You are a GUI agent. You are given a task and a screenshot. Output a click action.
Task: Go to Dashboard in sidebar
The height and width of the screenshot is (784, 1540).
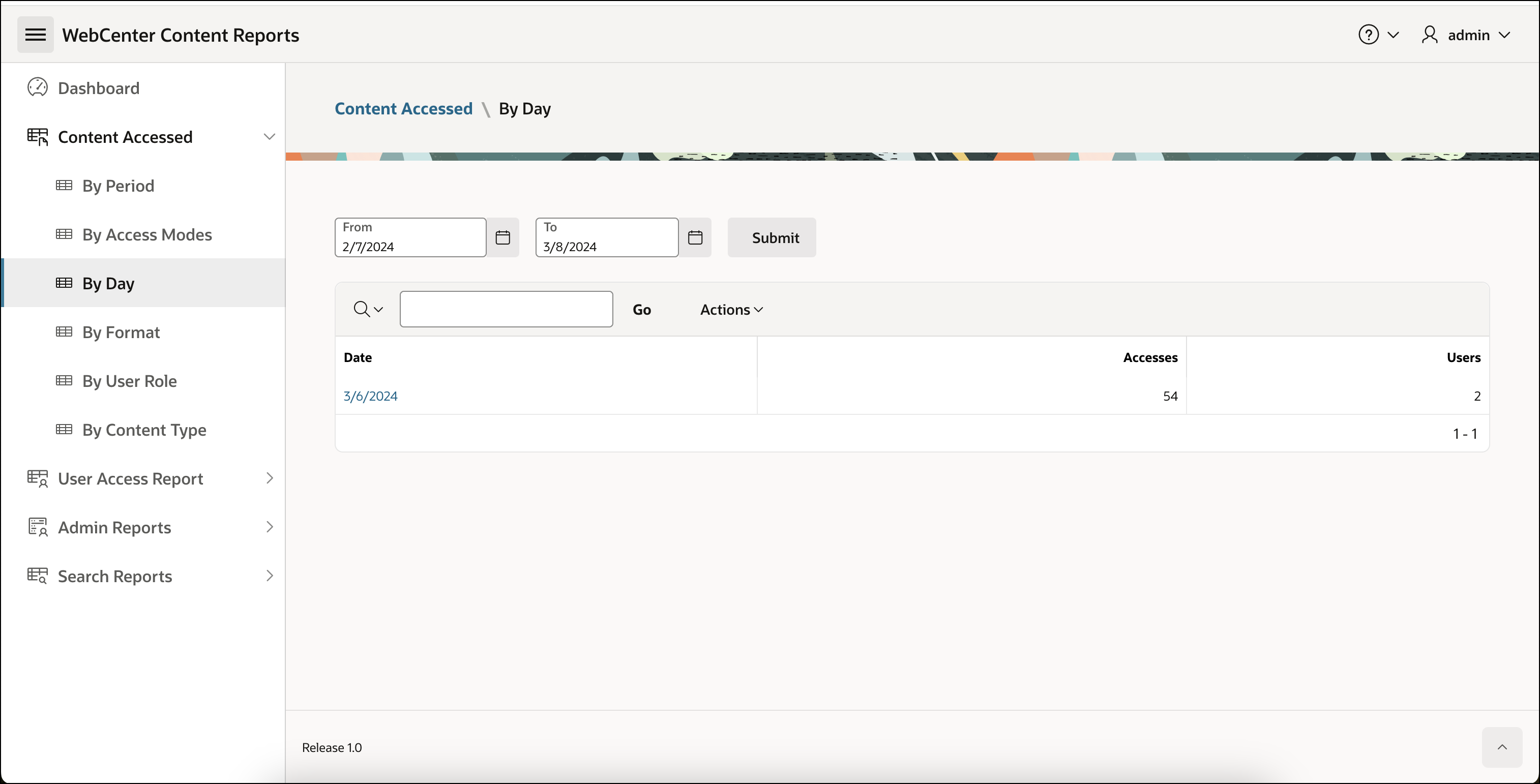coord(99,88)
